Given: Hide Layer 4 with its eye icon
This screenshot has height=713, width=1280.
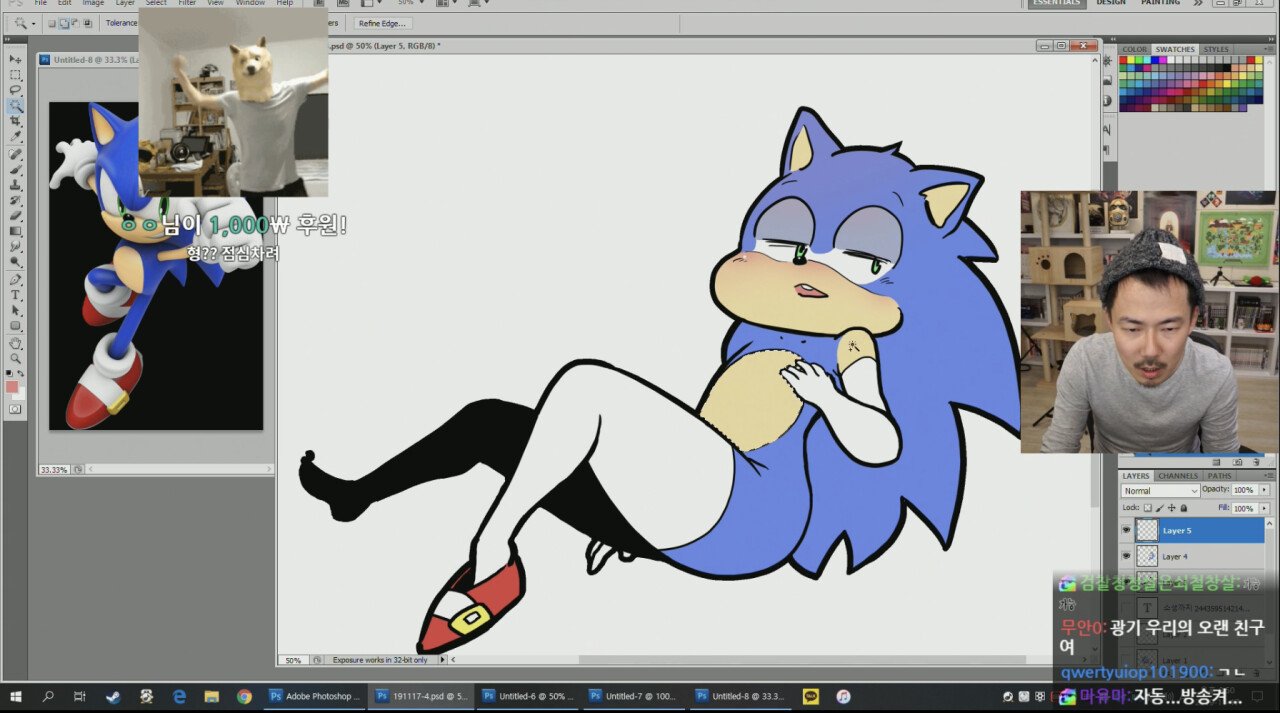Looking at the screenshot, I should pyautogui.click(x=1127, y=555).
